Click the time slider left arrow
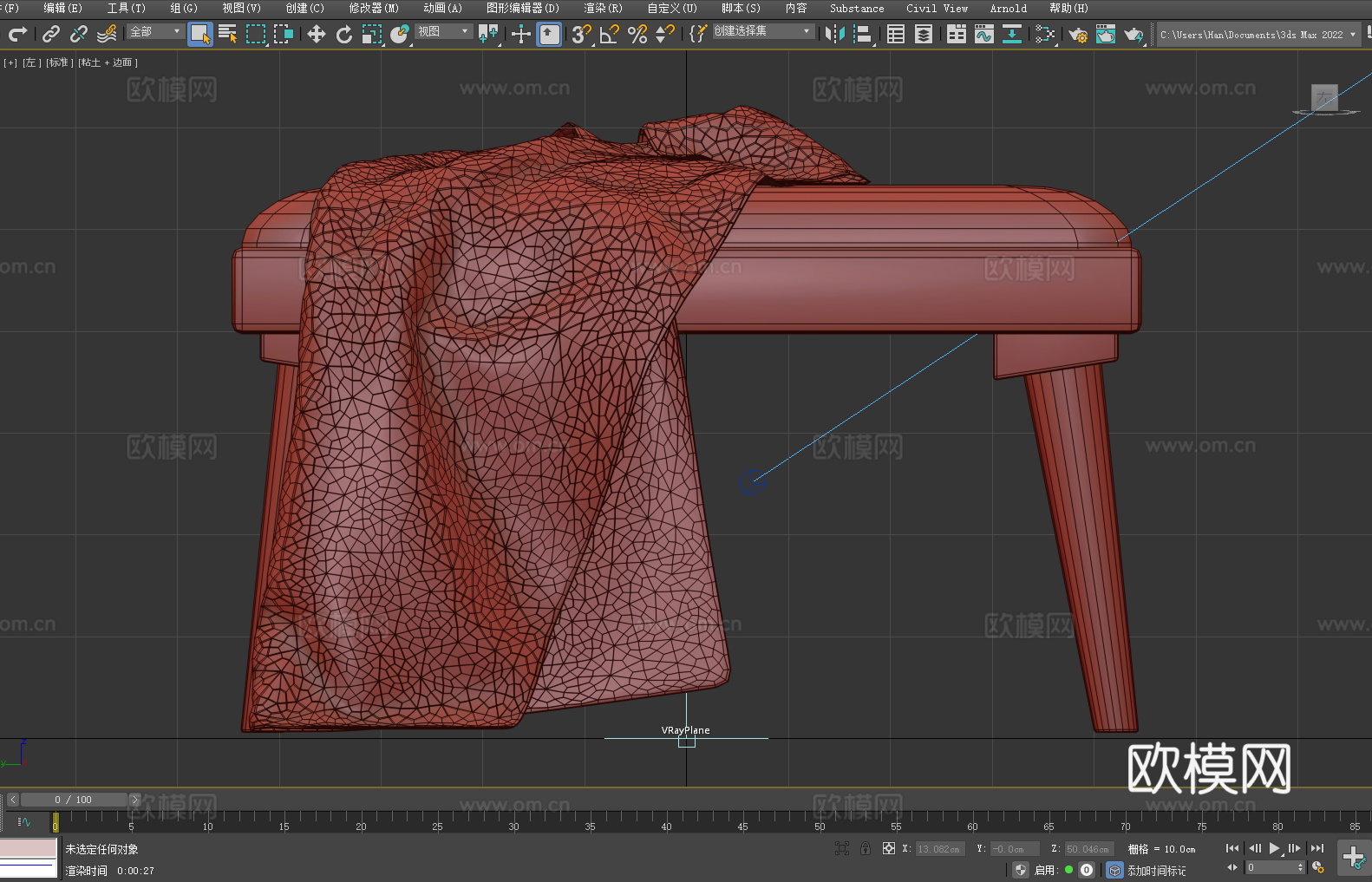The height and width of the screenshot is (882, 1372). coord(12,800)
